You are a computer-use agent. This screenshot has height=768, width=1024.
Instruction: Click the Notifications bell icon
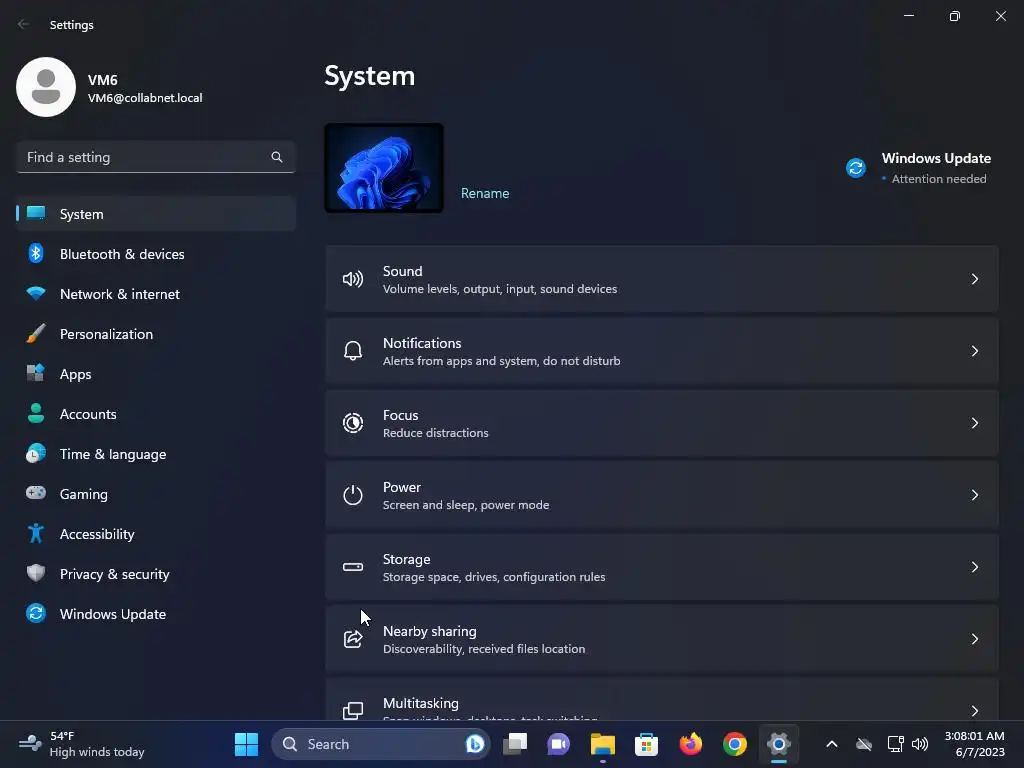(x=353, y=351)
